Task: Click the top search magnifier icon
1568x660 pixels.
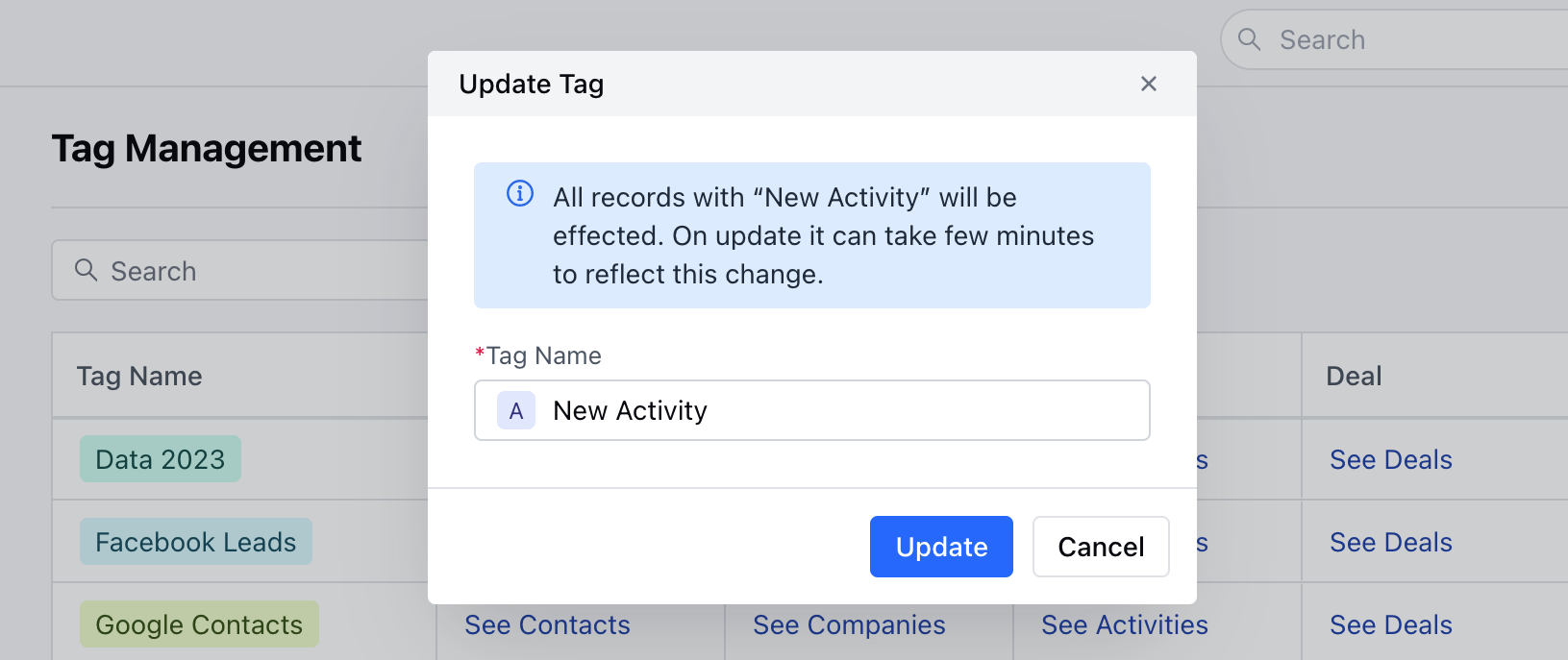Action: pyautogui.click(x=1249, y=39)
